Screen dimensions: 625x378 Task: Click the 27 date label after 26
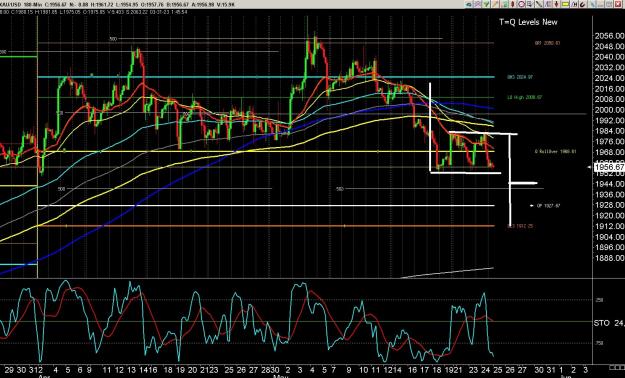pos(522,370)
